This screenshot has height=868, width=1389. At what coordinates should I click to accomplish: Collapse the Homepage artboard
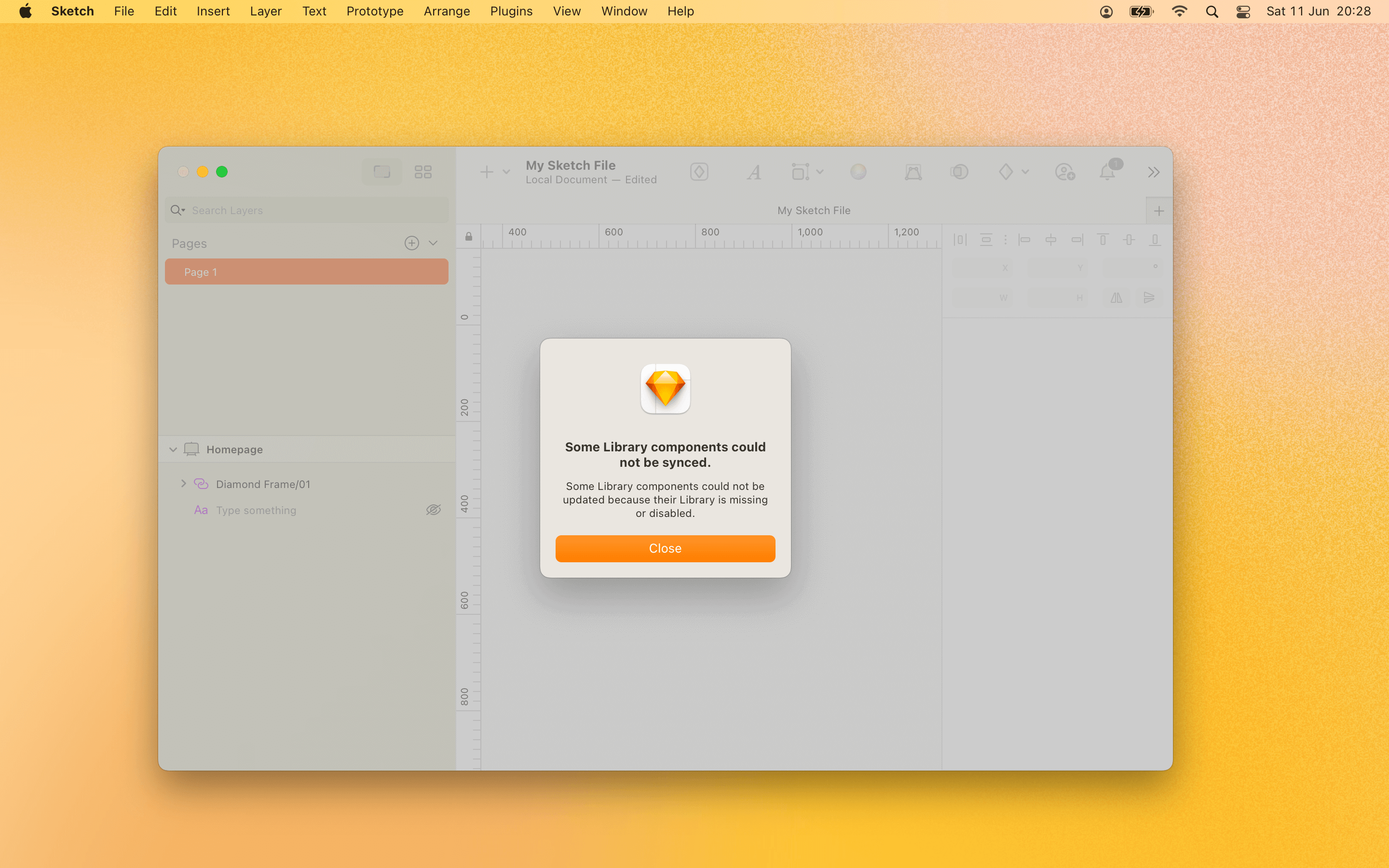point(173,449)
